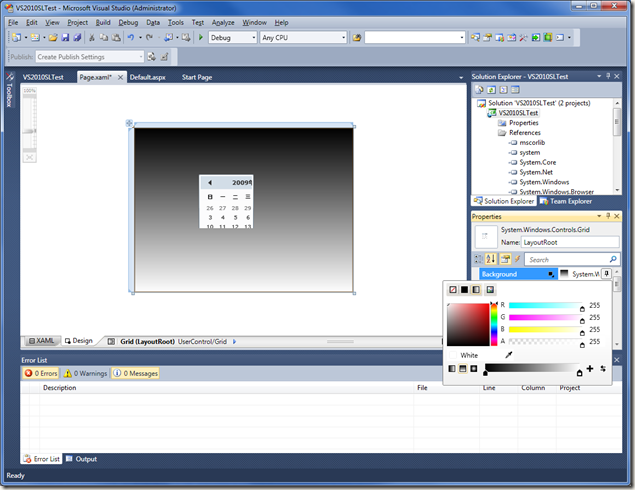This screenshot has height=490, width=635.
Task: Select System.Core in References
Action: (537, 162)
